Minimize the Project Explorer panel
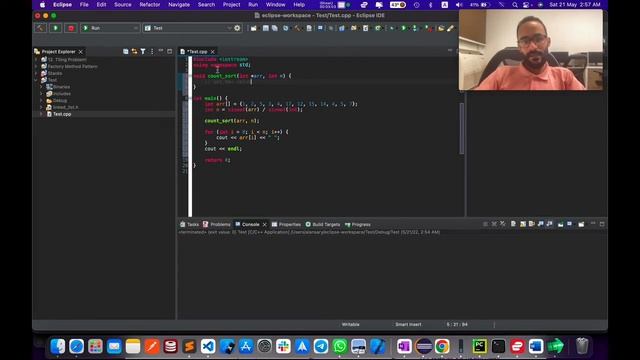The image size is (640, 360). [161, 51]
